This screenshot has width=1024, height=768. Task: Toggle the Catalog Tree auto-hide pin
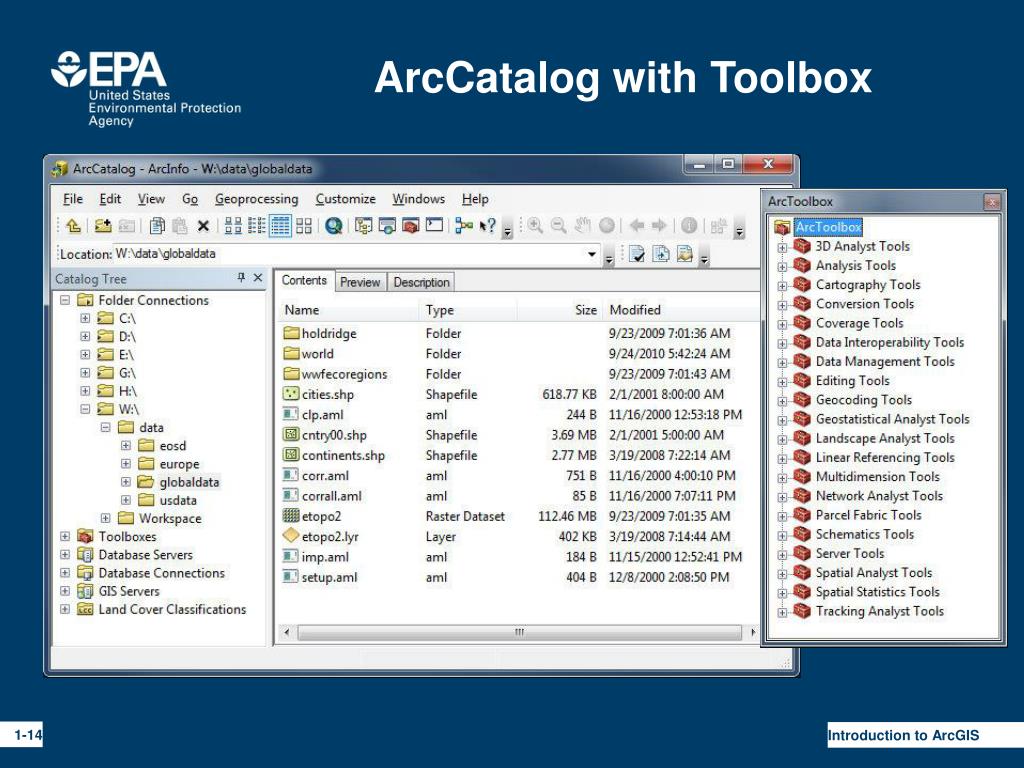[x=241, y=278]
